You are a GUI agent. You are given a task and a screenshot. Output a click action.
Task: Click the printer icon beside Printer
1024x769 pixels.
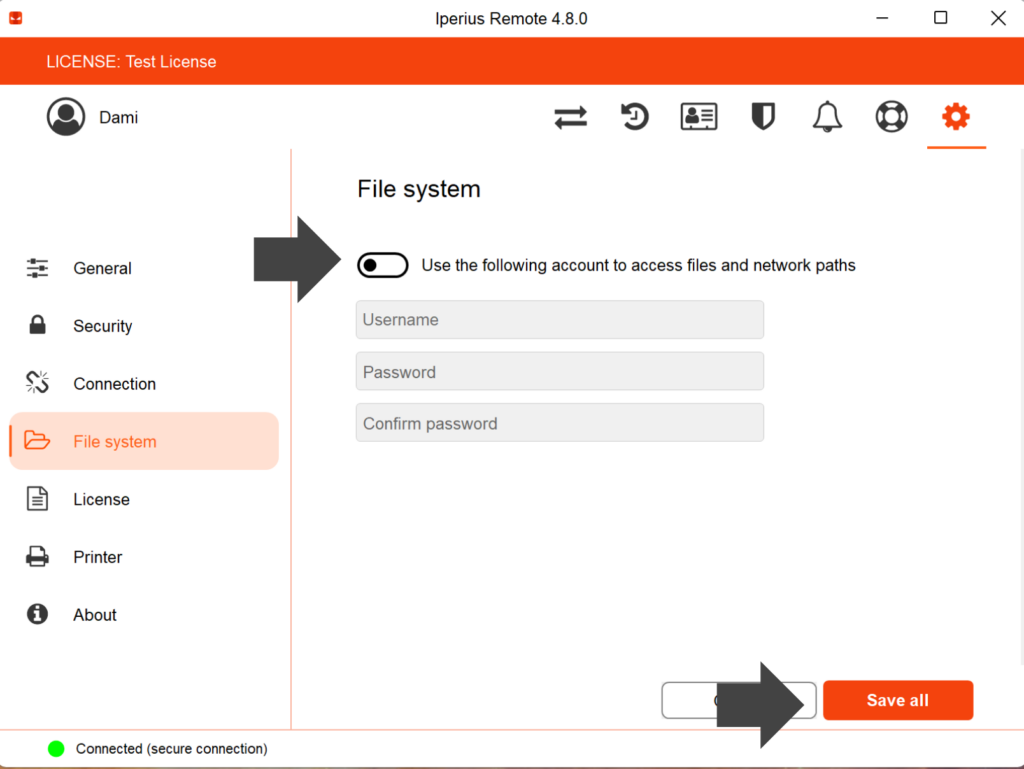pos(37,556)
